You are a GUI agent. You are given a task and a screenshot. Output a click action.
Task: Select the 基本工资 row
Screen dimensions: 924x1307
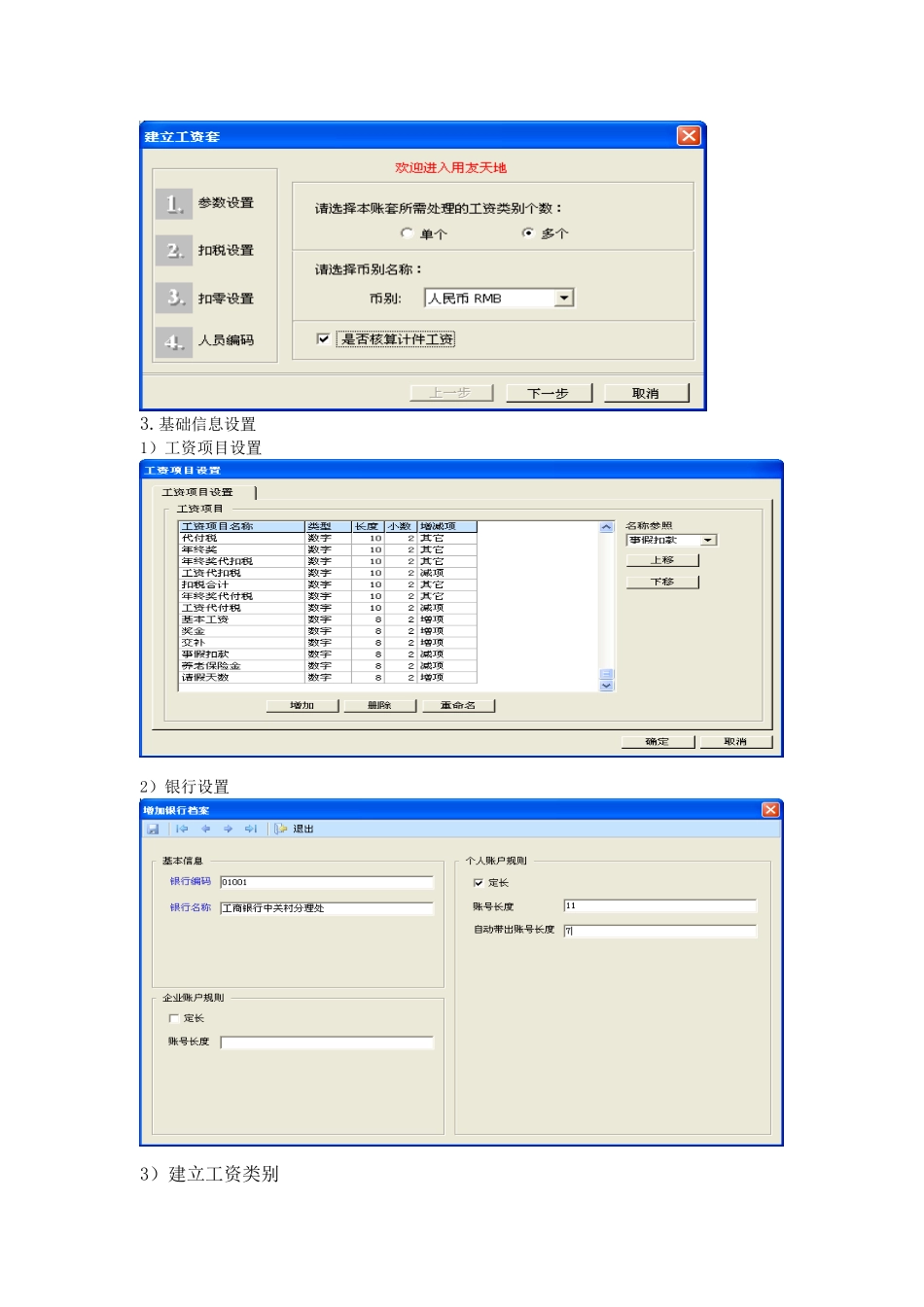(x=328, y=619)
